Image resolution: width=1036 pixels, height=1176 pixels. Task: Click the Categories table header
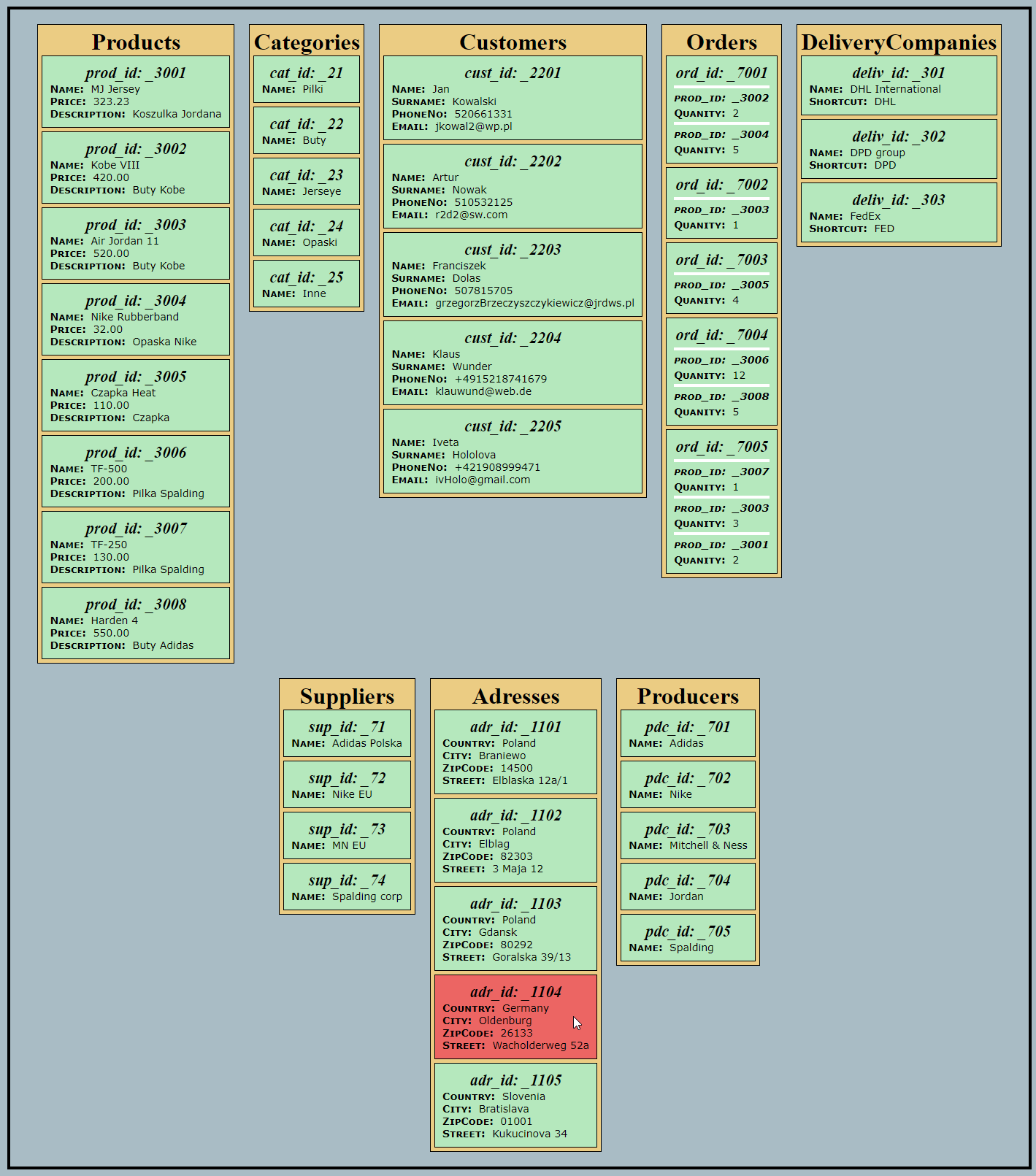[307, 42]
